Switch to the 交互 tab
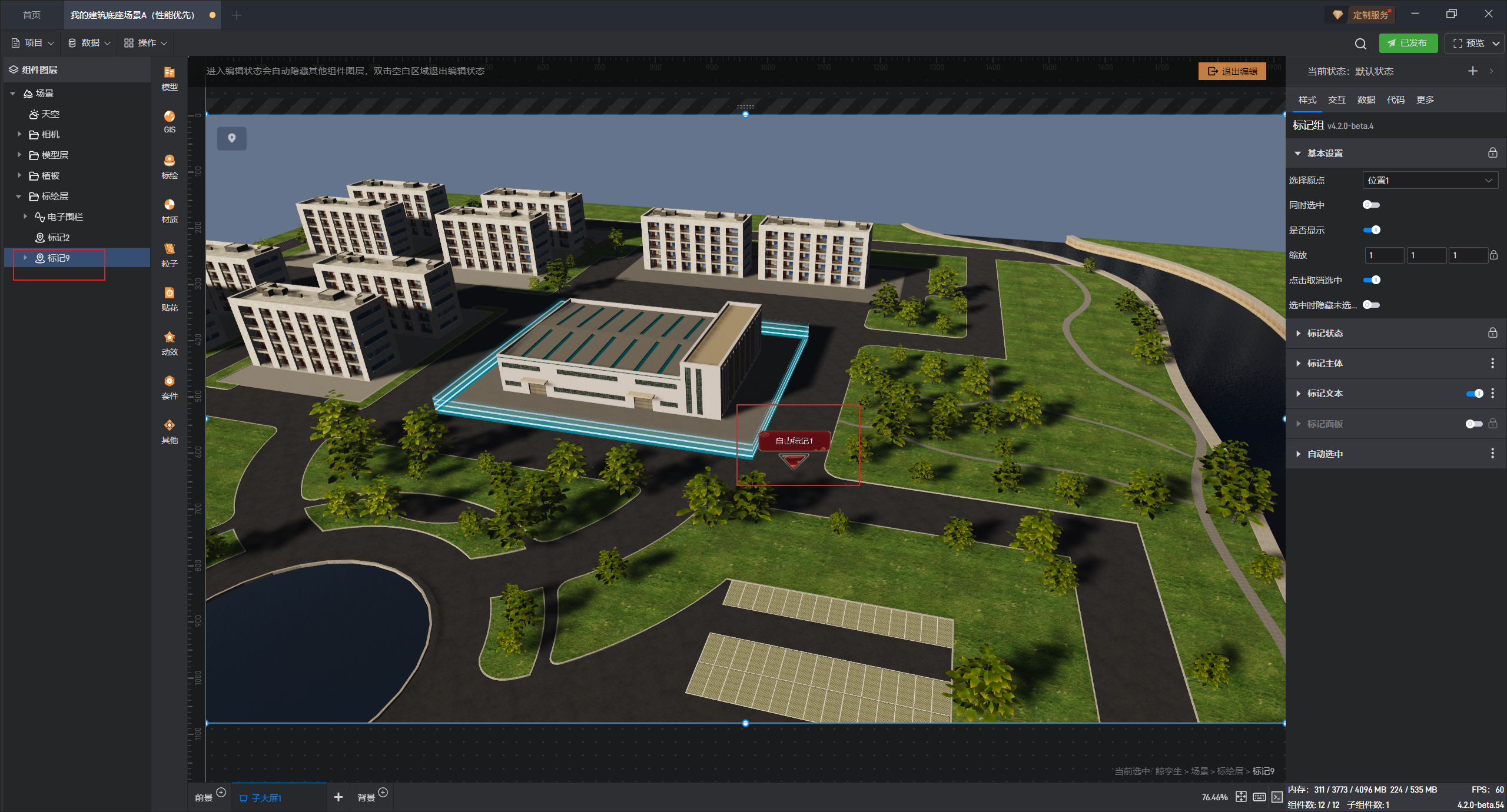Image resolution: width=1507 pixels, height=812 pixels. (1336, 100)
